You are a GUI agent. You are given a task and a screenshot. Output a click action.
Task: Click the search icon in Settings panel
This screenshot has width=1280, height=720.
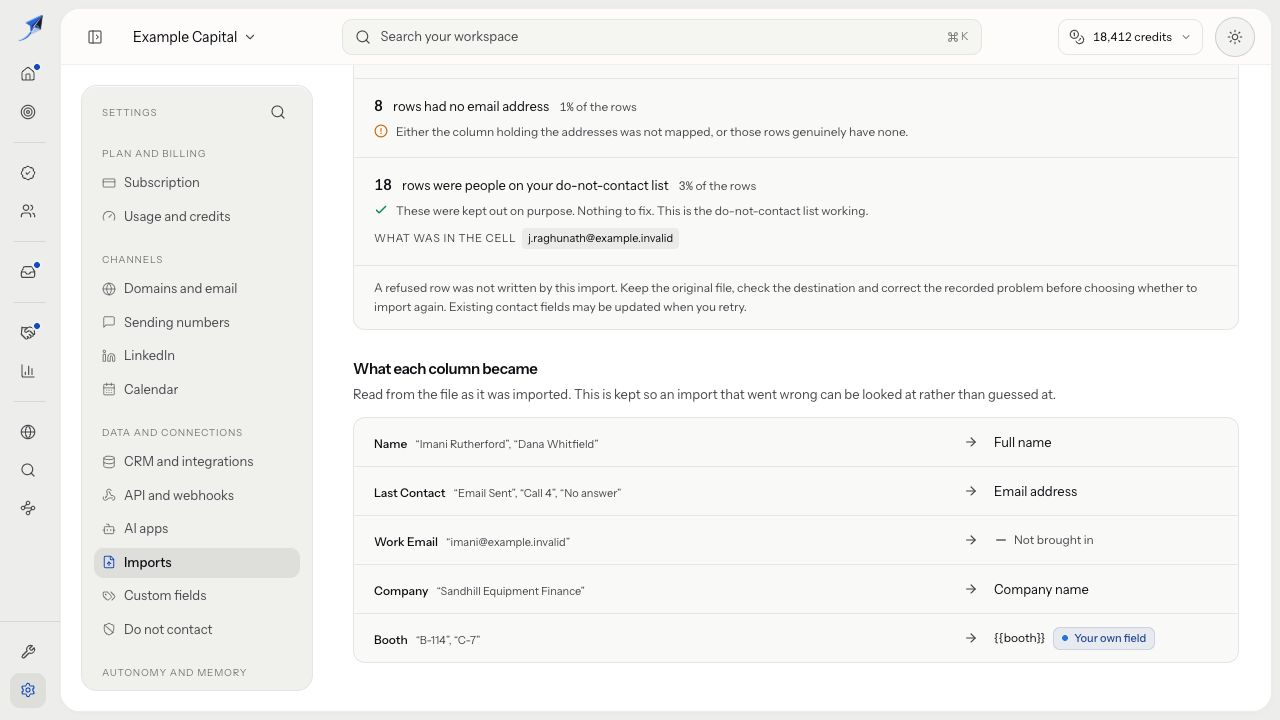pyautogui.click(x=278, y=112)
